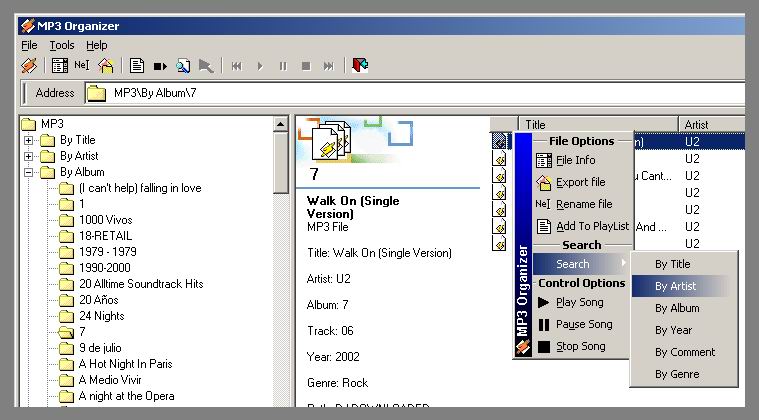759x420 pixels.
Task: Choose Rename file in context menu
Action: click(x=583, y=204)
